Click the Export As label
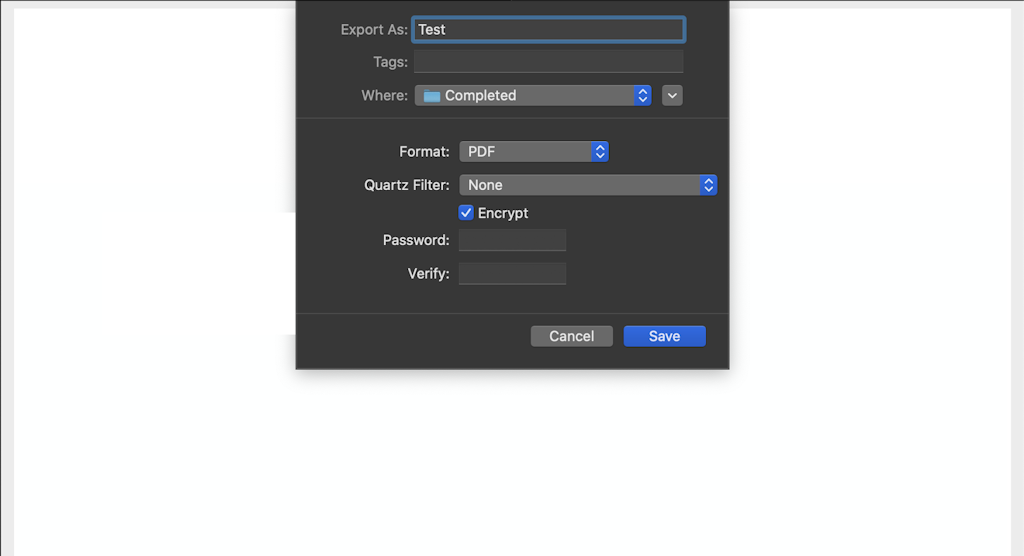Image resolution: width=1024 pixels, height=556 pixels. click(x=374, y=30)
